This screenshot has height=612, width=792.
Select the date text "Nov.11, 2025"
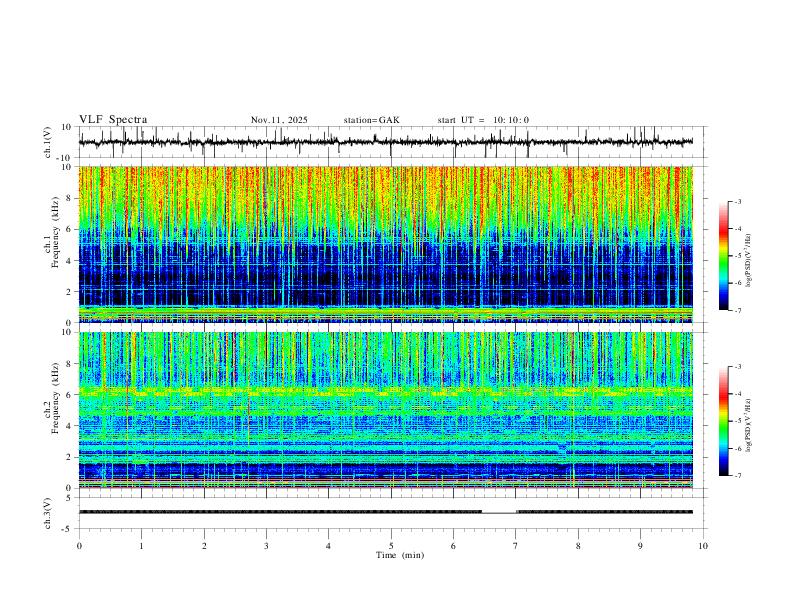279,120
